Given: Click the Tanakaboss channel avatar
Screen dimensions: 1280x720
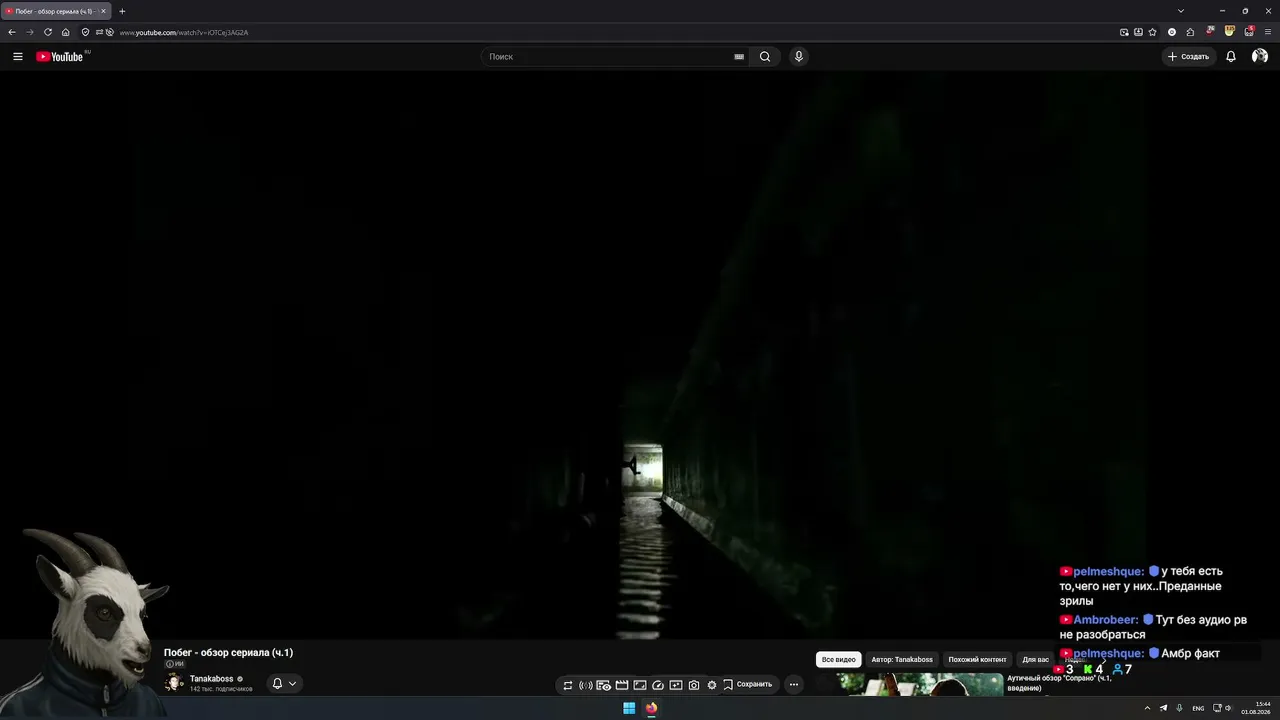Looking at the screenshot, I should (173, 683).
